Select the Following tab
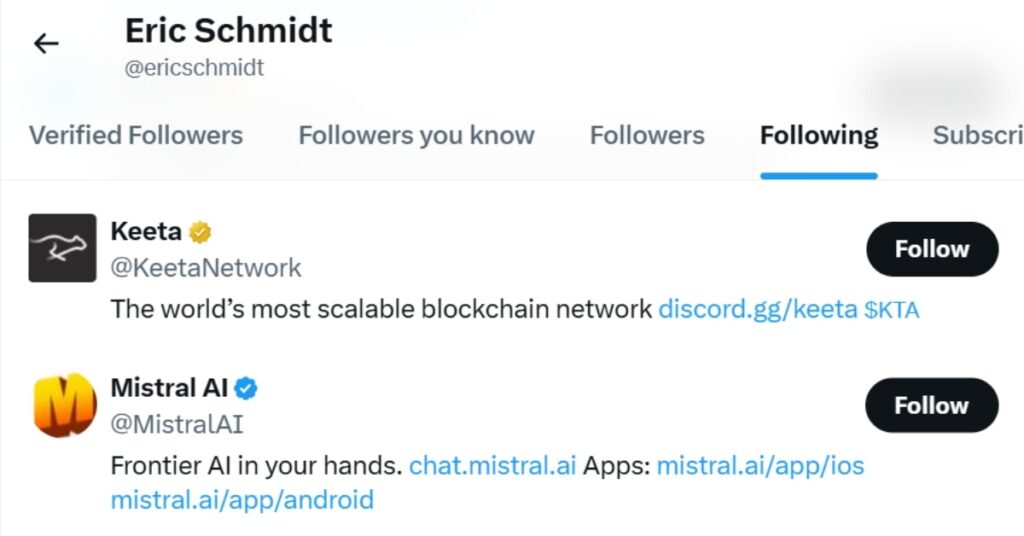The image size is (1024, 536). coord(819,135)
